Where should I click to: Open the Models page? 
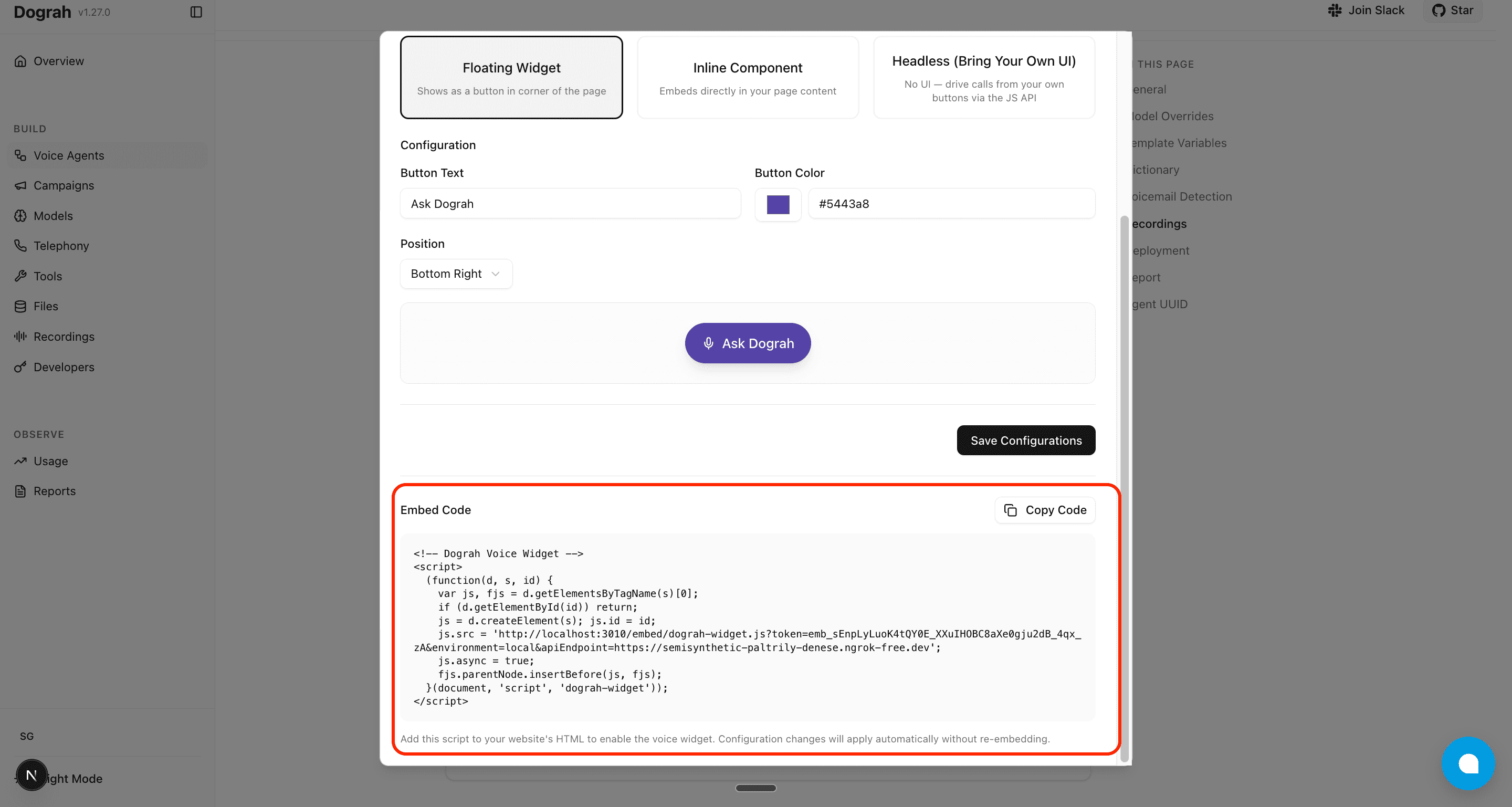(108, 216)
